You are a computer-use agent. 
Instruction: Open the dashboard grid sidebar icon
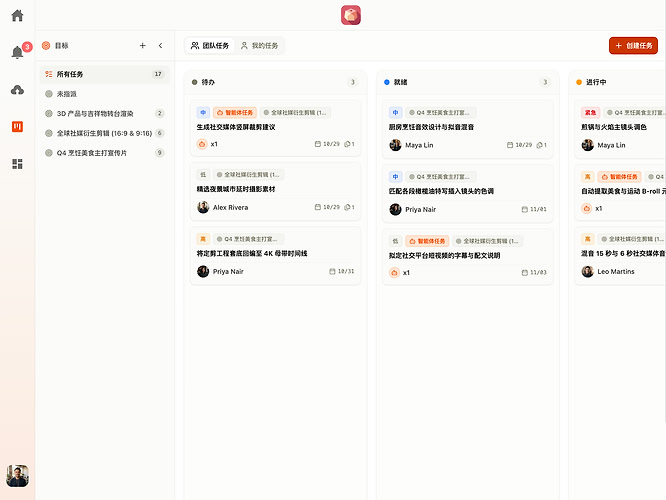(17, 164)
